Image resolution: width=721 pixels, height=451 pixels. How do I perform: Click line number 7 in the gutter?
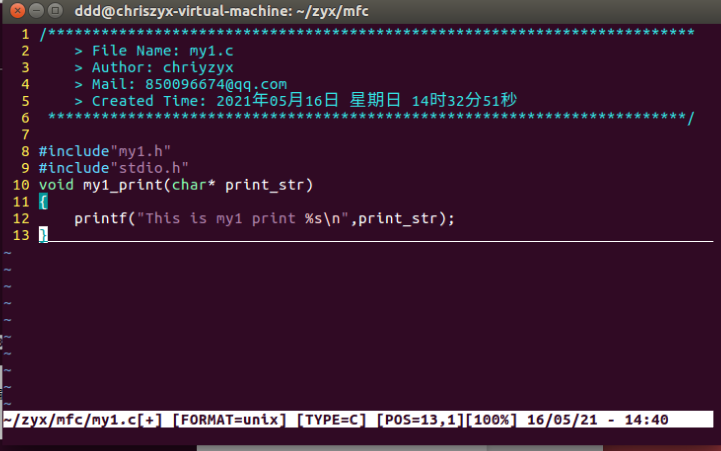tap(25, 134)
